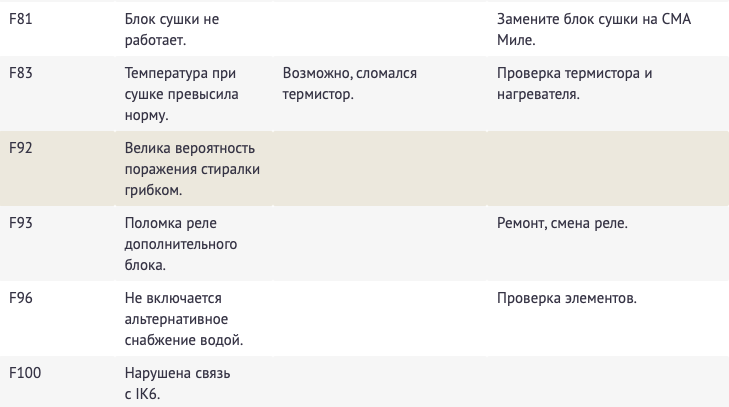Select the empty cause cell in F81 row
The height and width of the screenshot is (407, 729).
[380, 29]
